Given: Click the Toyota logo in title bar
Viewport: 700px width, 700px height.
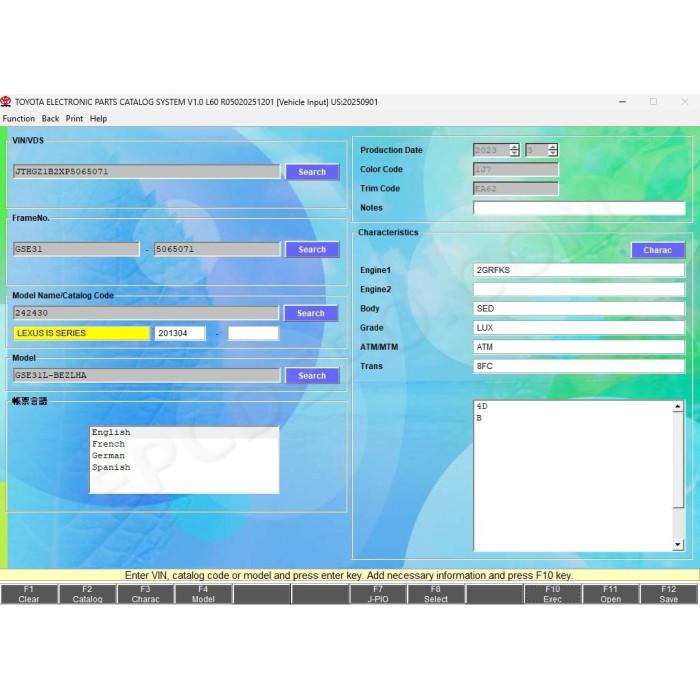Looking at the screenshot, I should 6,102.
